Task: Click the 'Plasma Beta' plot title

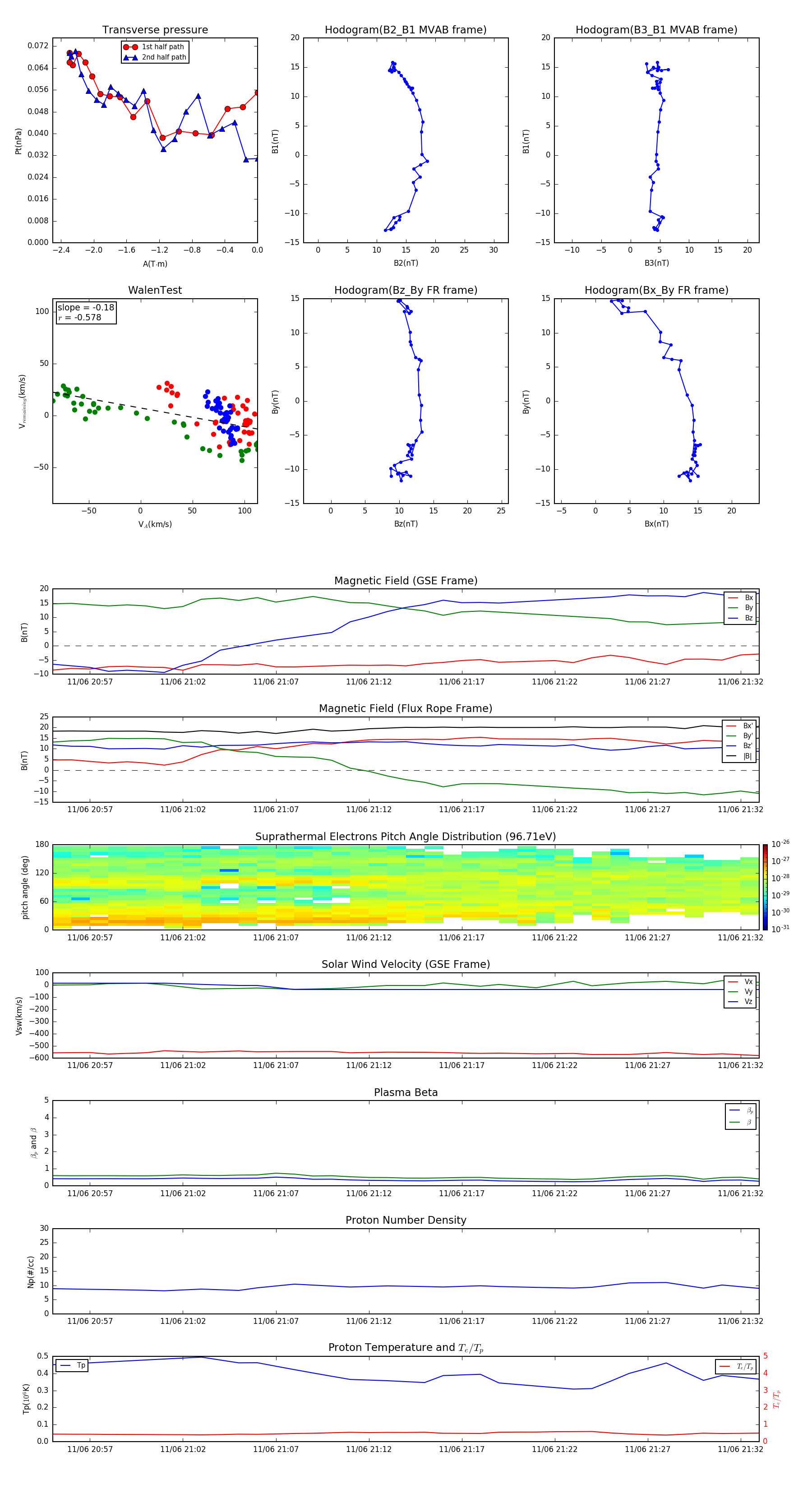Action: (406, 1093)
